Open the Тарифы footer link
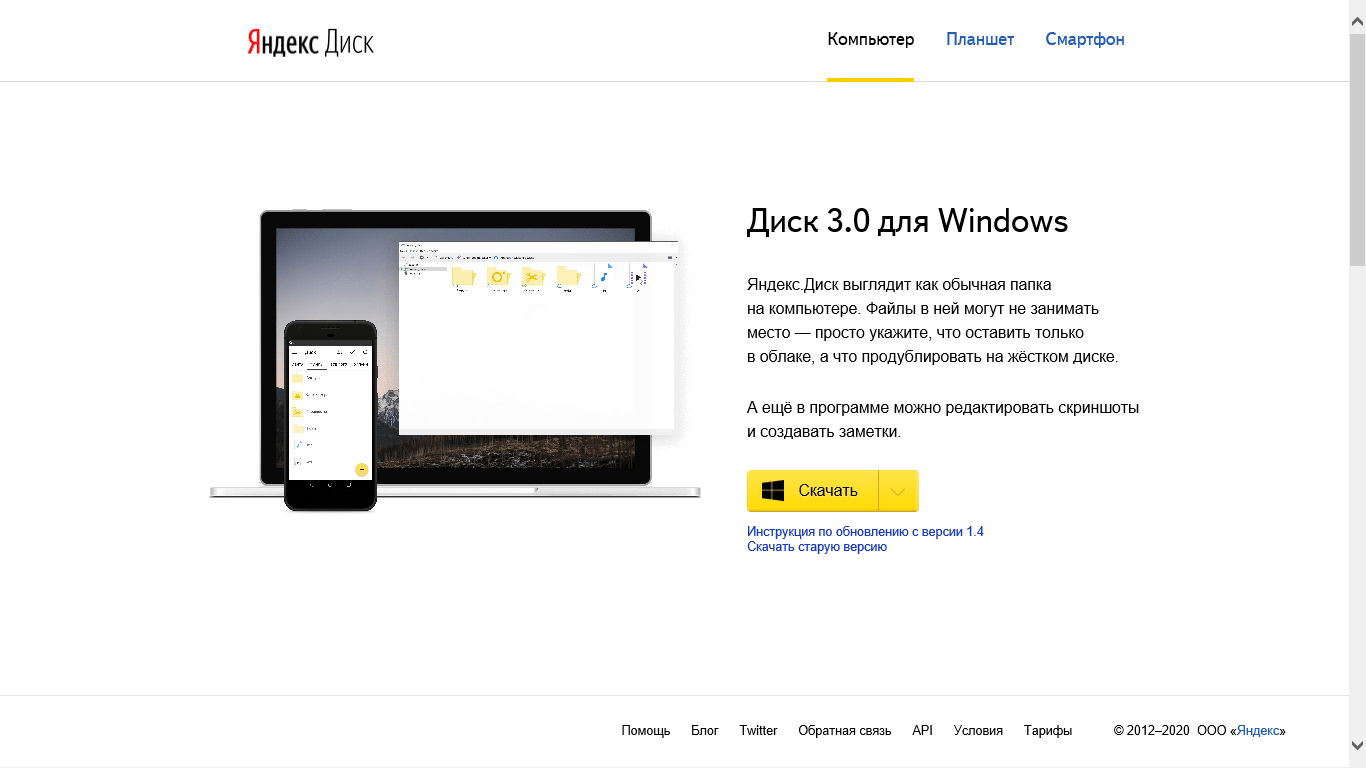 (1047, 731)
